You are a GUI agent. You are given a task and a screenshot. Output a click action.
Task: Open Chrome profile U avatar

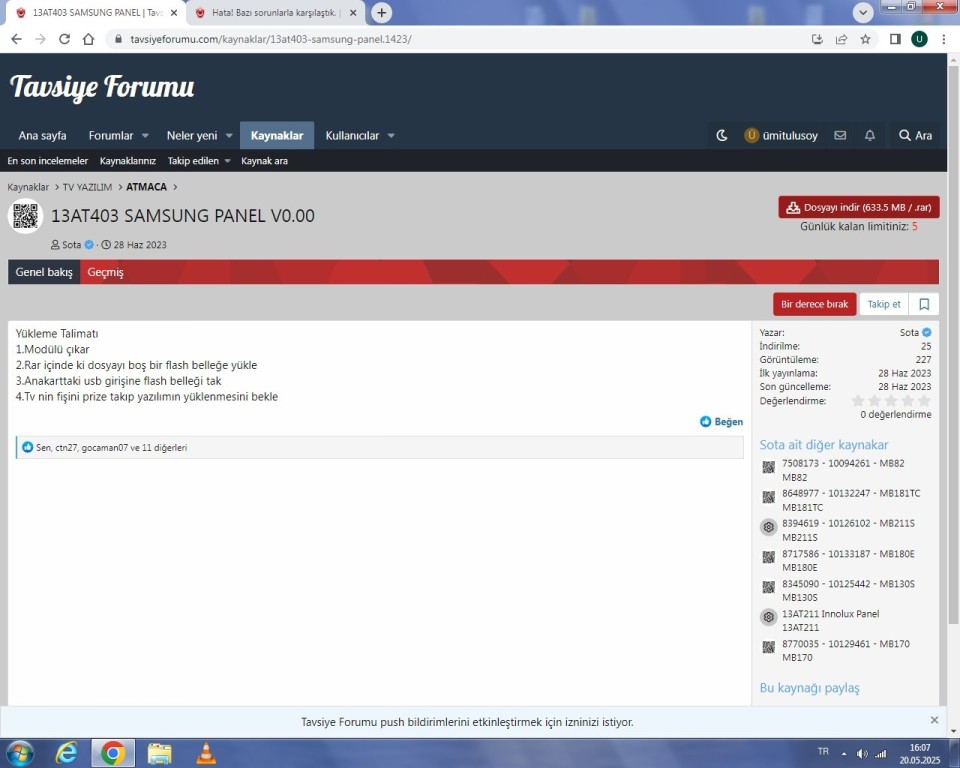(x=919, y=39)
